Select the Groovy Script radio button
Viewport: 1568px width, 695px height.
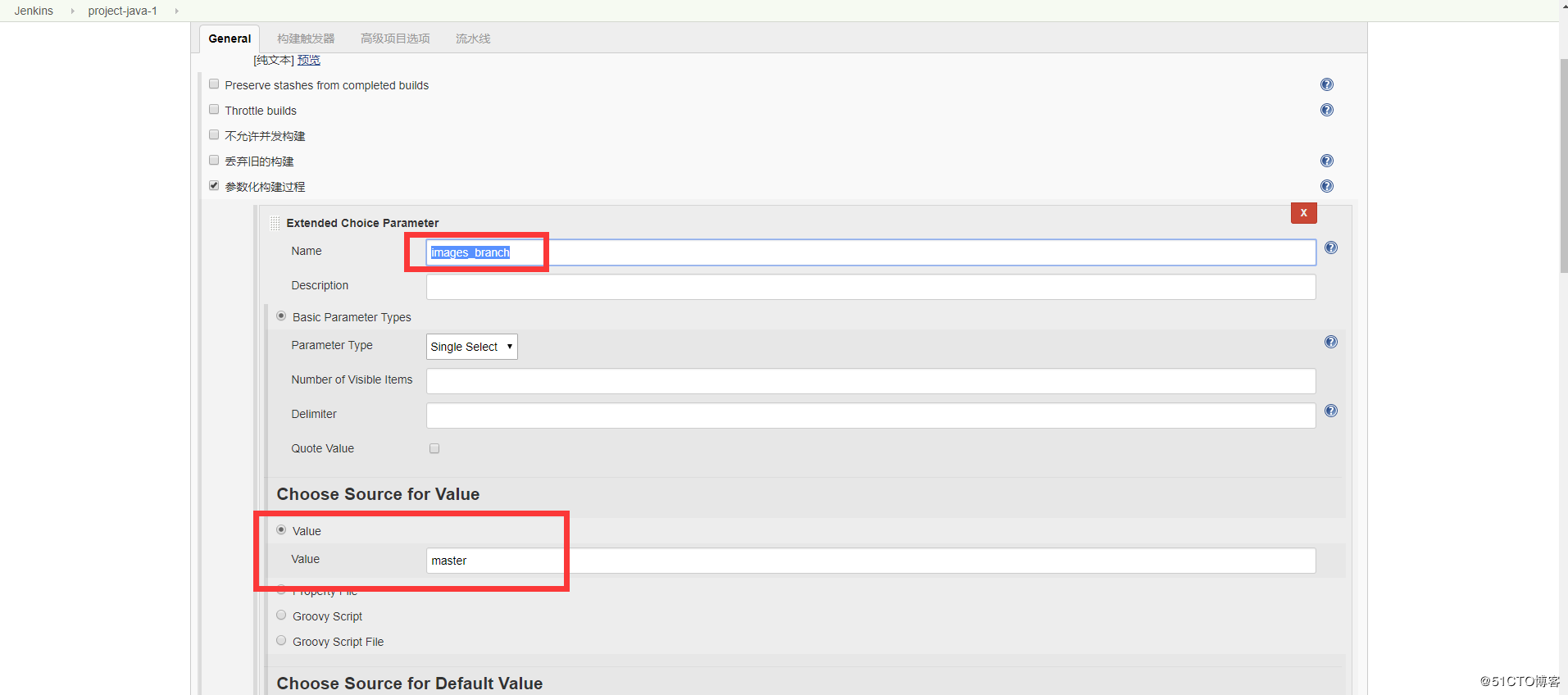[281, 615]
